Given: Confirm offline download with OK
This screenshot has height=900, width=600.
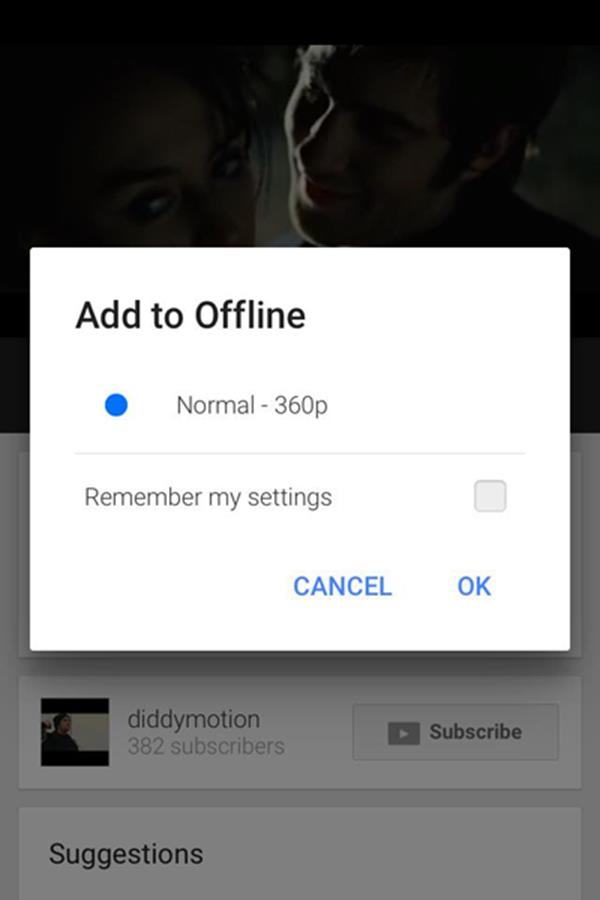Looking at the screenshot, I should click(474, 586).
